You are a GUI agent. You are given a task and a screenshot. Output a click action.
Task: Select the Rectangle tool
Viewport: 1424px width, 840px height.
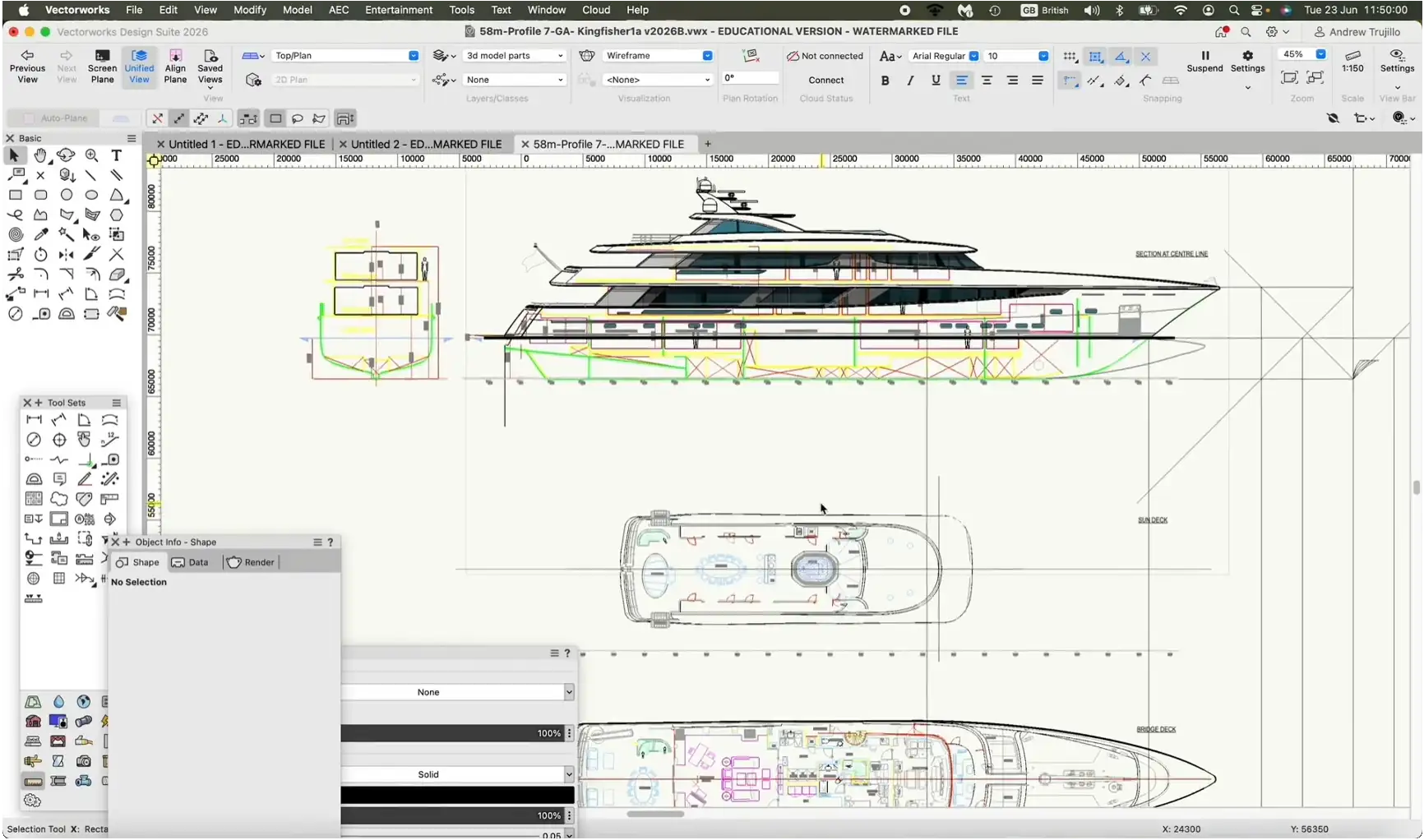15,195
